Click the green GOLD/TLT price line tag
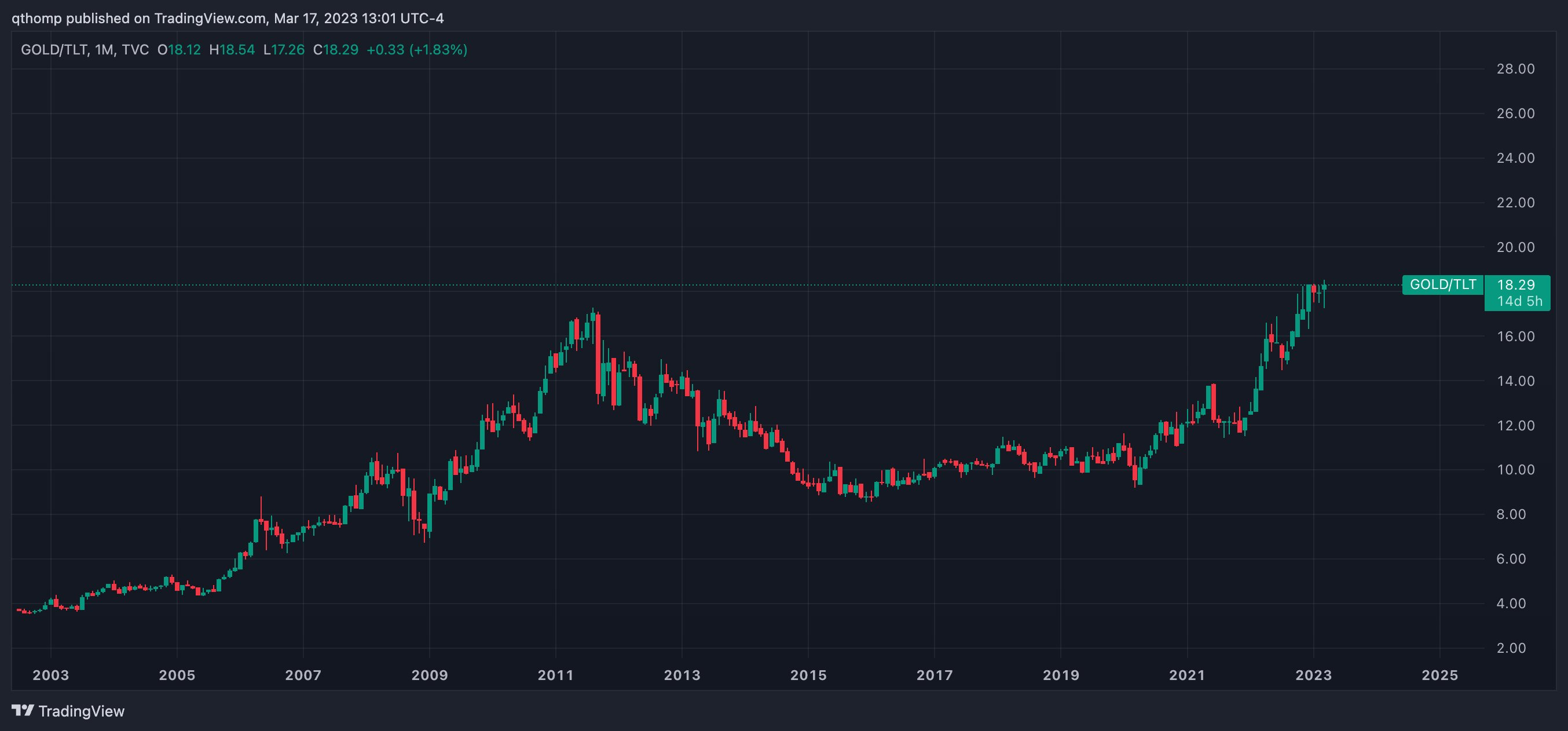 coord(1442,284)
